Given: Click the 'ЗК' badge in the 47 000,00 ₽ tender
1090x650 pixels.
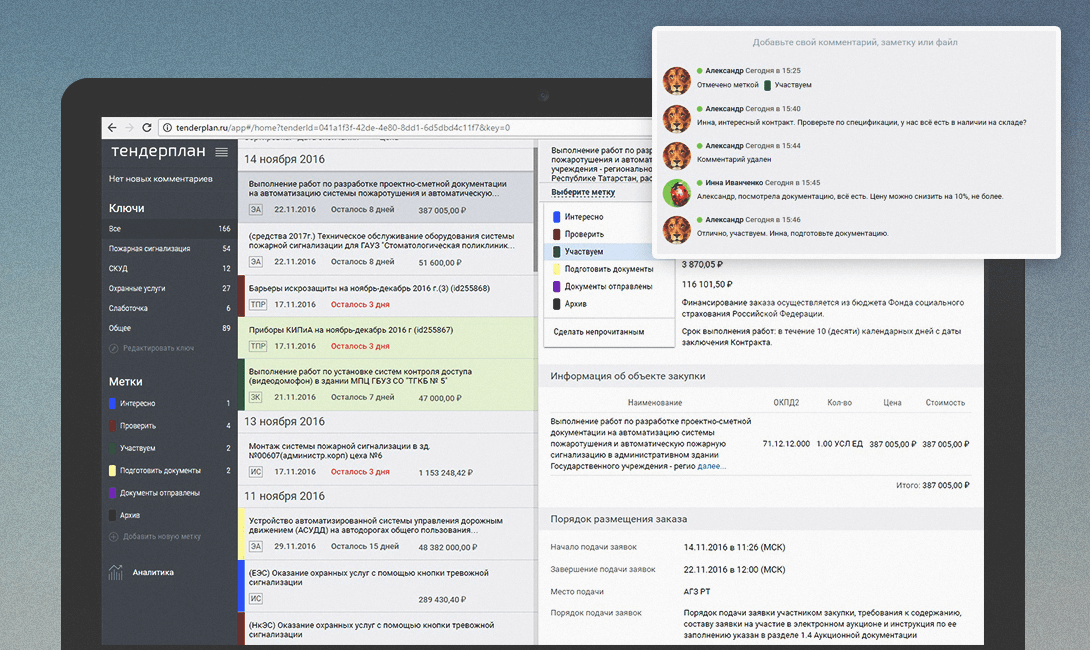Looking at the screenshot, I should click(x=256, y=397).
